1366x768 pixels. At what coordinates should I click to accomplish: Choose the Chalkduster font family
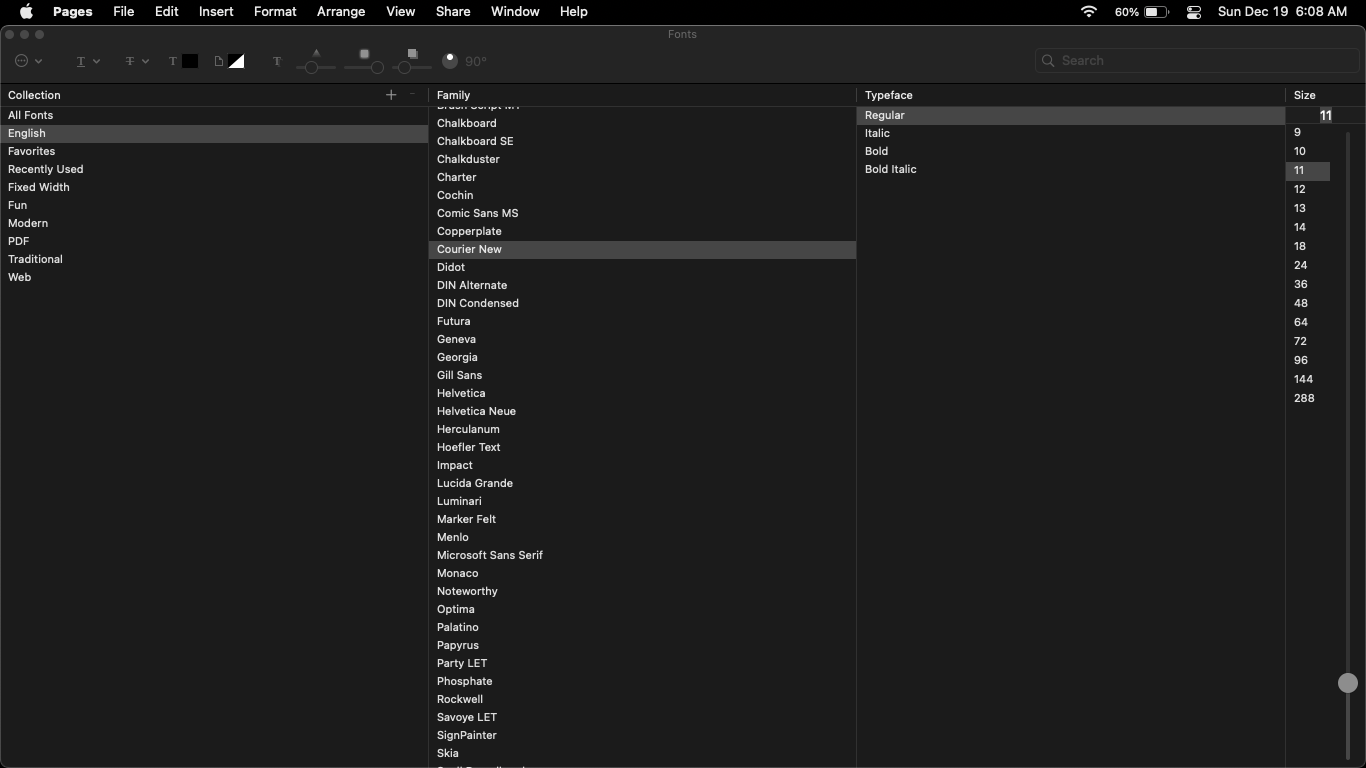coord(642,159)
